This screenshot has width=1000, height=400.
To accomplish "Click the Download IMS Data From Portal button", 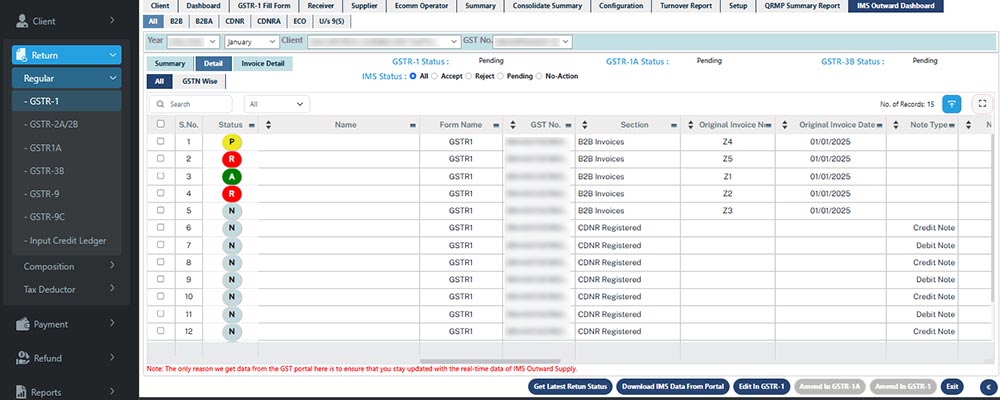I will pos(671,386).
